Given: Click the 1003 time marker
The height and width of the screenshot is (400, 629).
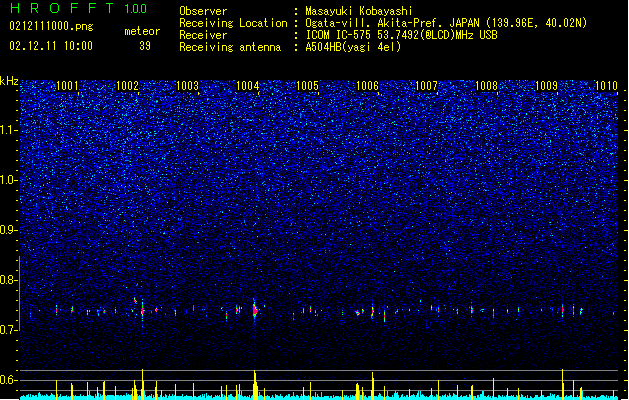Looking at the screenshot, I should click(187, 86).
